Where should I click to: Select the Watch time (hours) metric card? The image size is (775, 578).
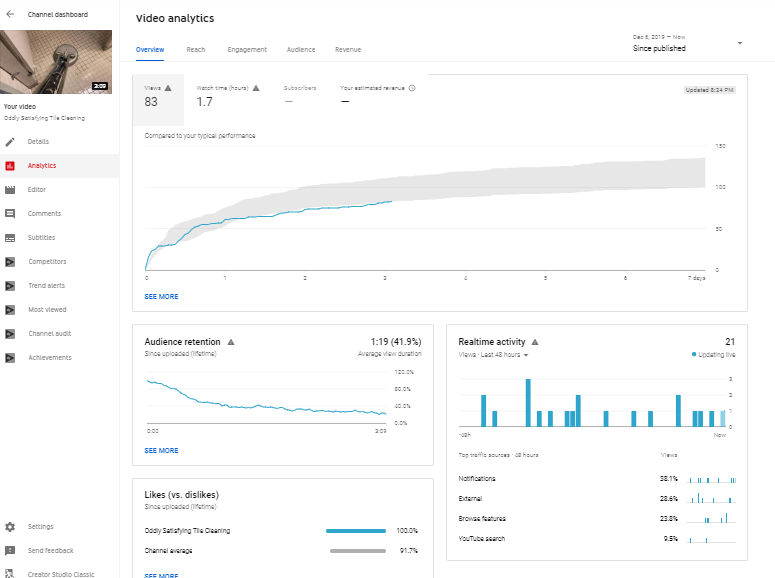point(228,96)
